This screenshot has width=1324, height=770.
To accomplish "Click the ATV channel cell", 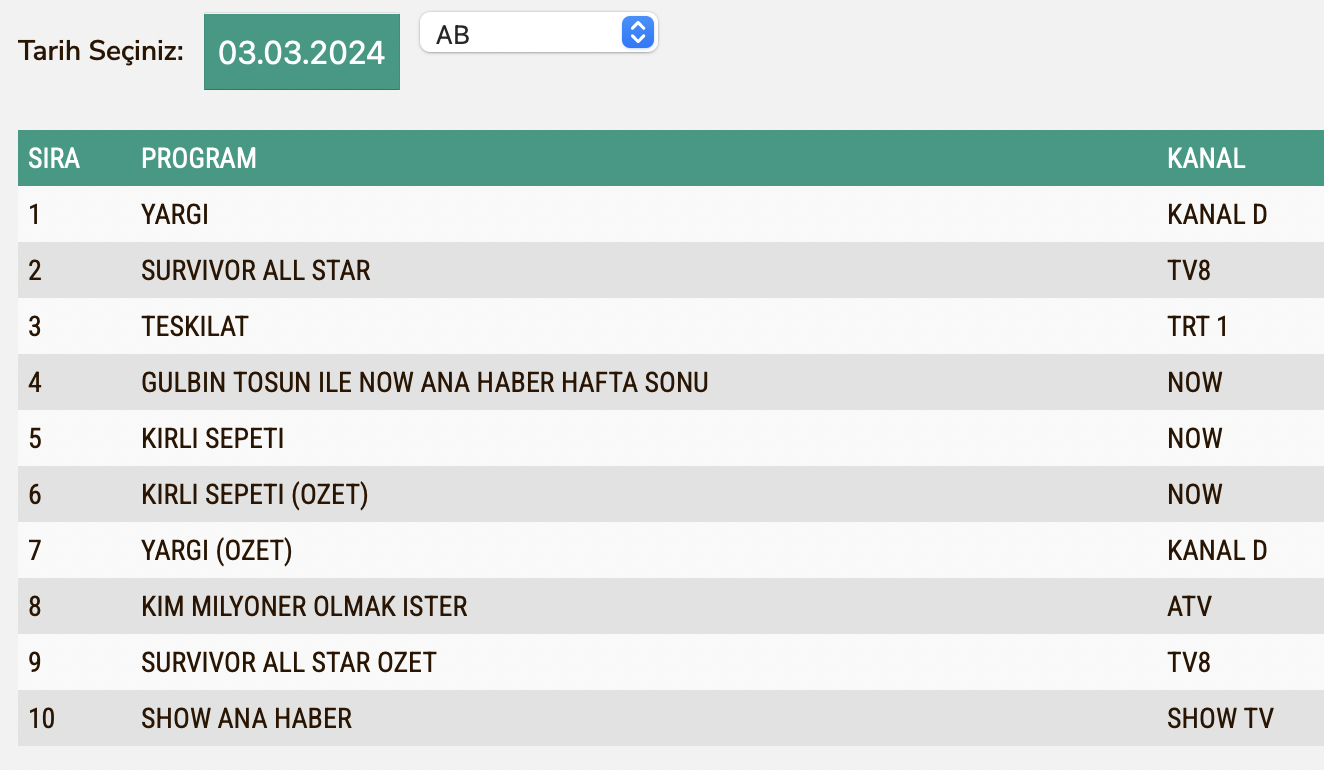I will tap(1189, 606).
